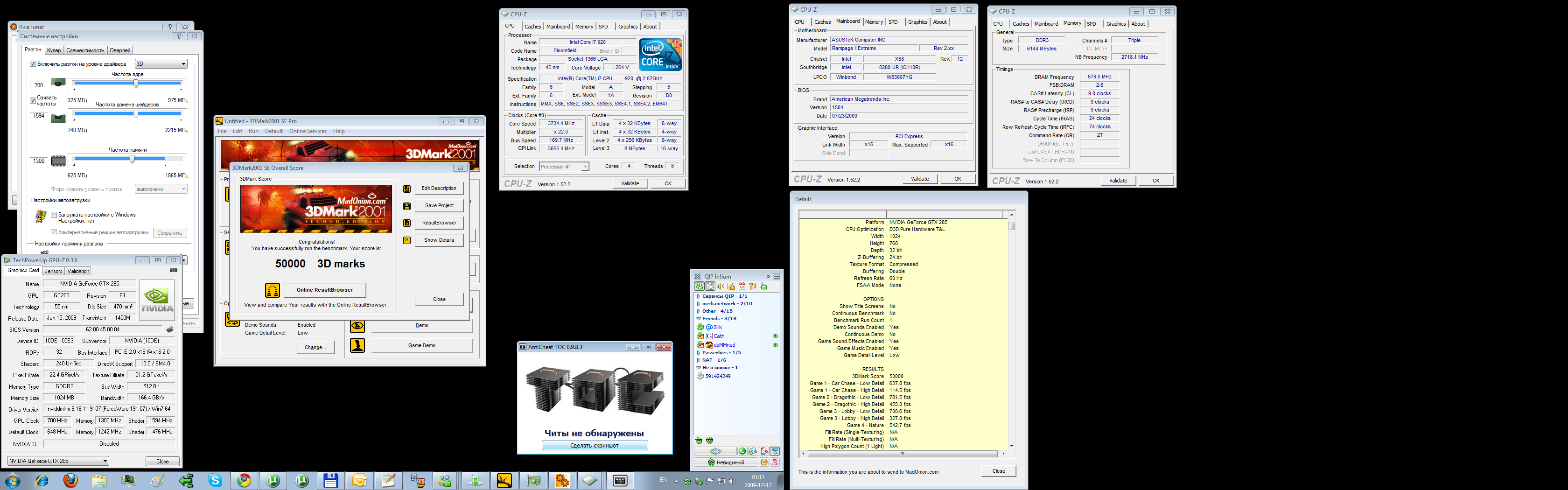The height and width of the screenshot is (490, 1568).
Task: Open the 3D mode dropdown in RivaTuner
Action: [x=161, y=64]
